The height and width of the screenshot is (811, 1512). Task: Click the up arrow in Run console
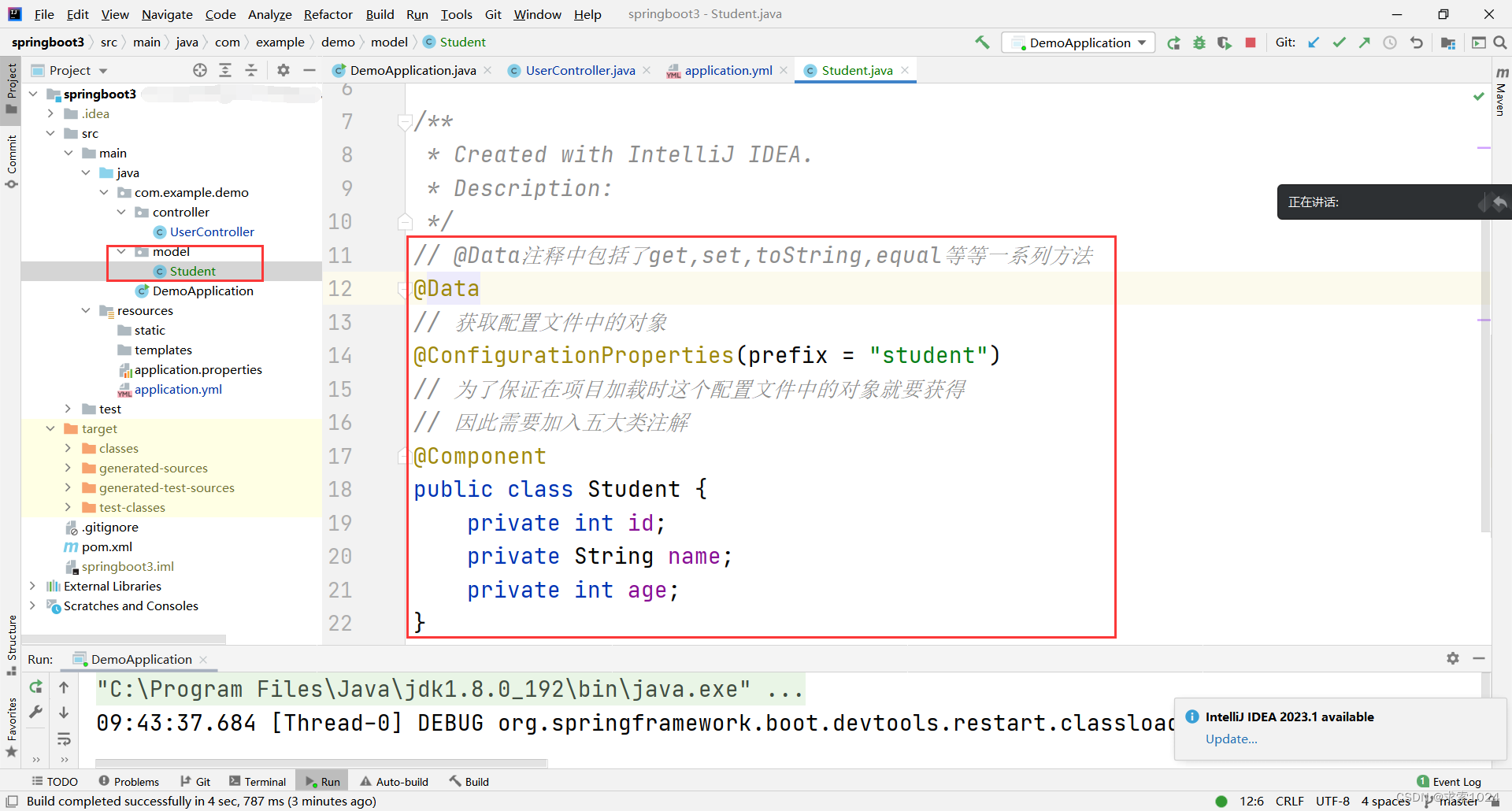point(64,687)
